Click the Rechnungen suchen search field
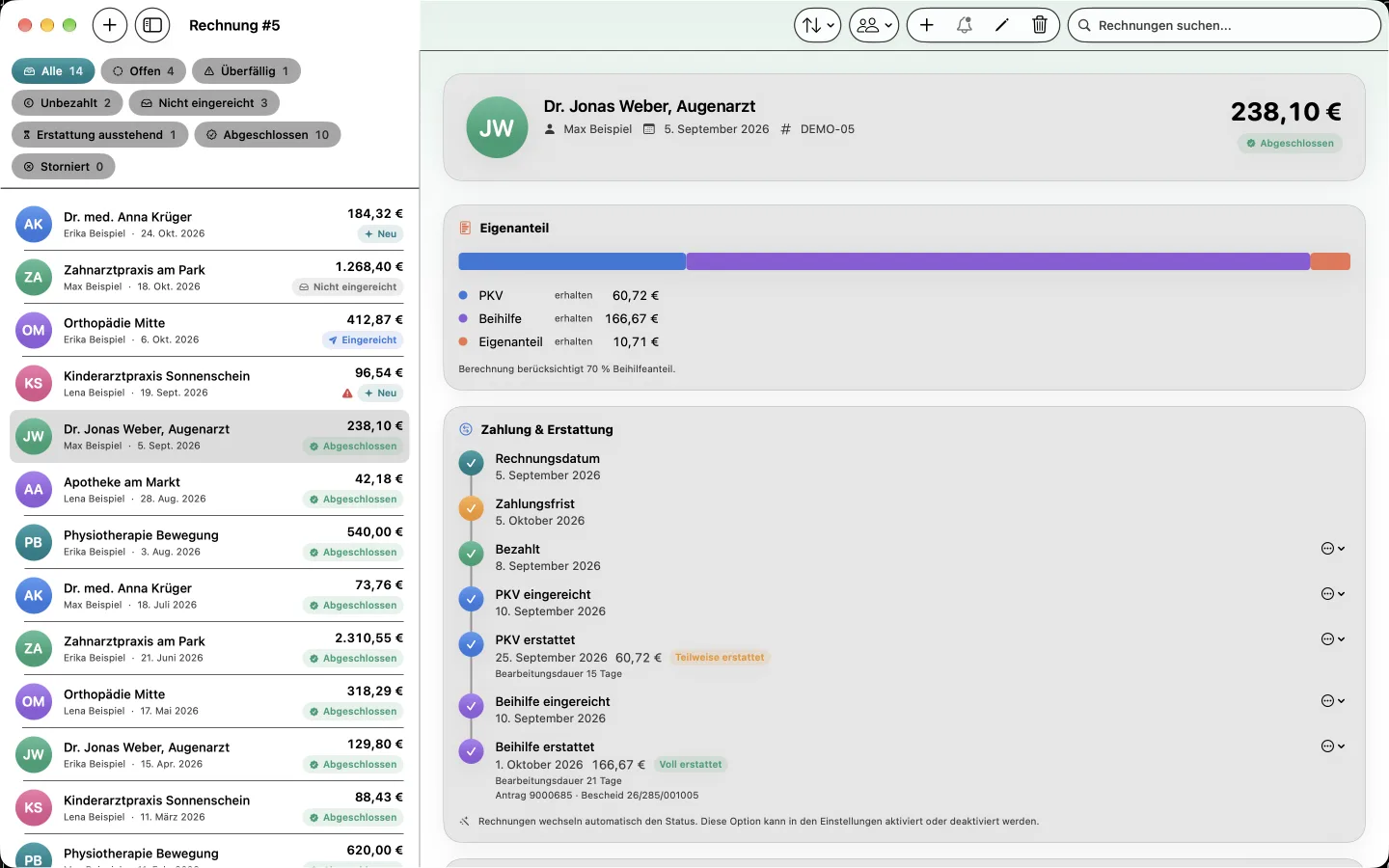The image size is (1389, 868). pyautogui.click(x=1224, y=25)
